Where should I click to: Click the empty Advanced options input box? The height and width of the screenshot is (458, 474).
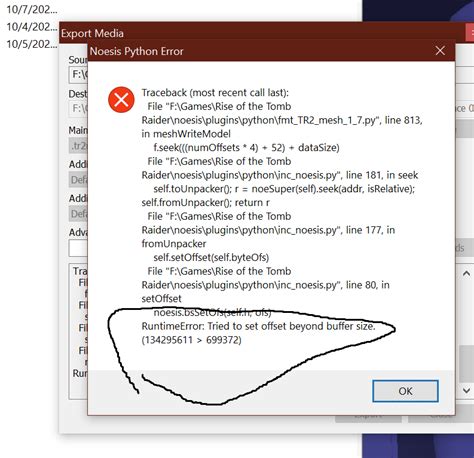pyautogui.click(x=78, y=248)
